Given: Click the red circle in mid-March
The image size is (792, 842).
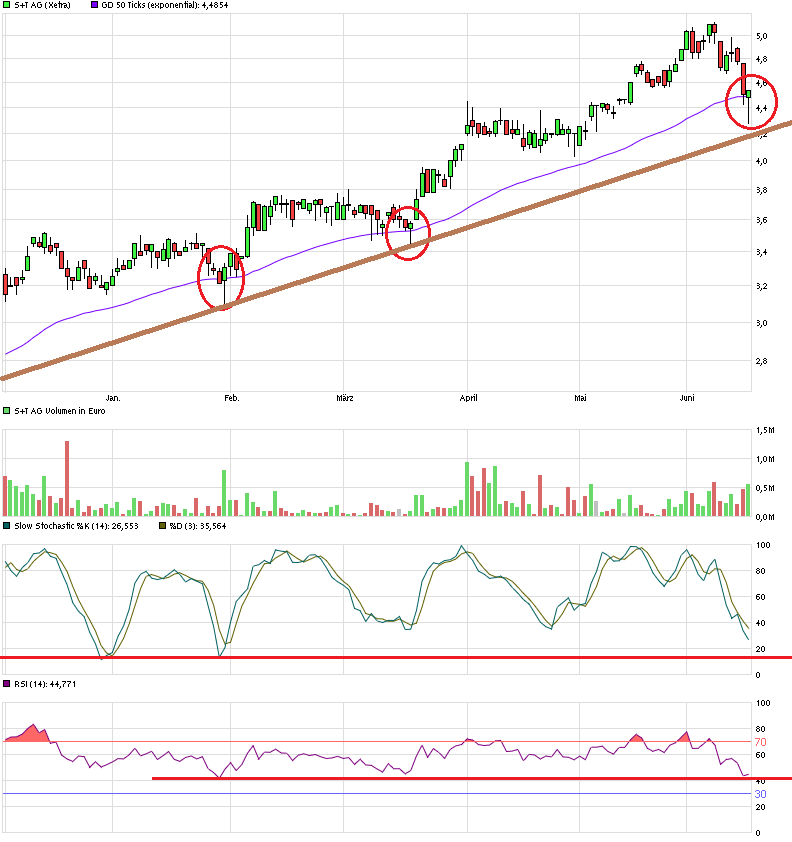Looking at the screenshot, I should [407, 233].
